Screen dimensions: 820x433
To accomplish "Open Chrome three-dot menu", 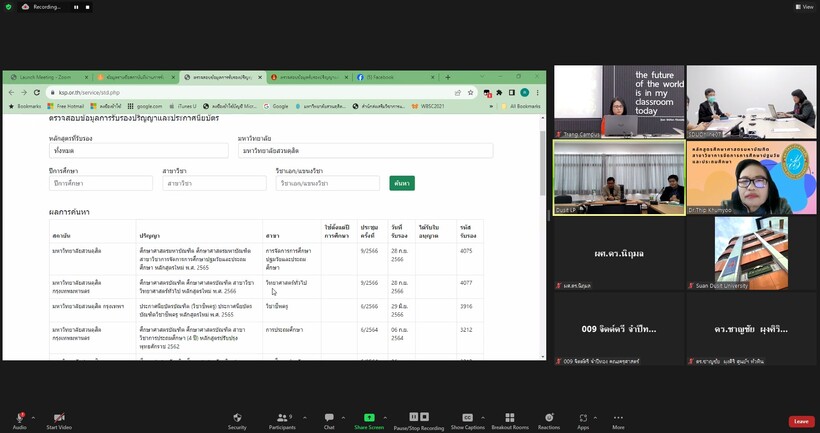I will coord(537,93).
